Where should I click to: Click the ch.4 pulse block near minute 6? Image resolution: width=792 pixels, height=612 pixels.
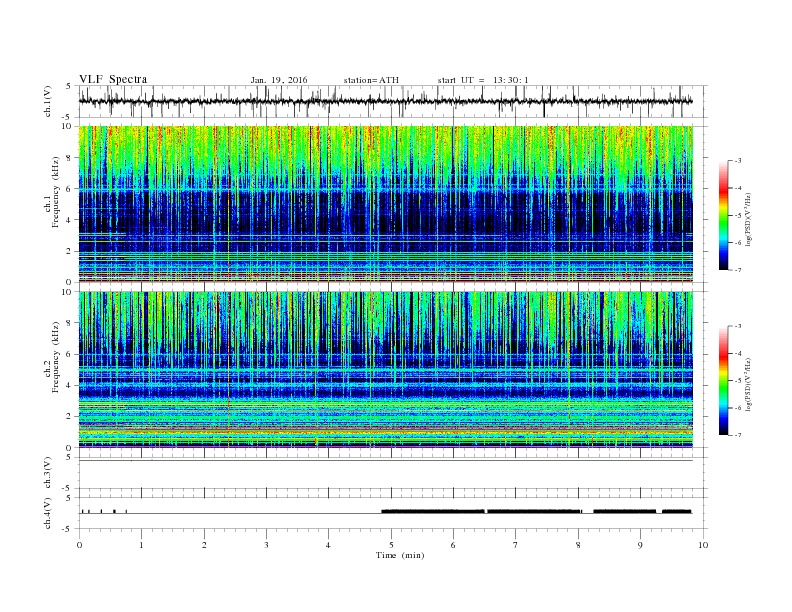pyautogui.click(x=433, y=511)
